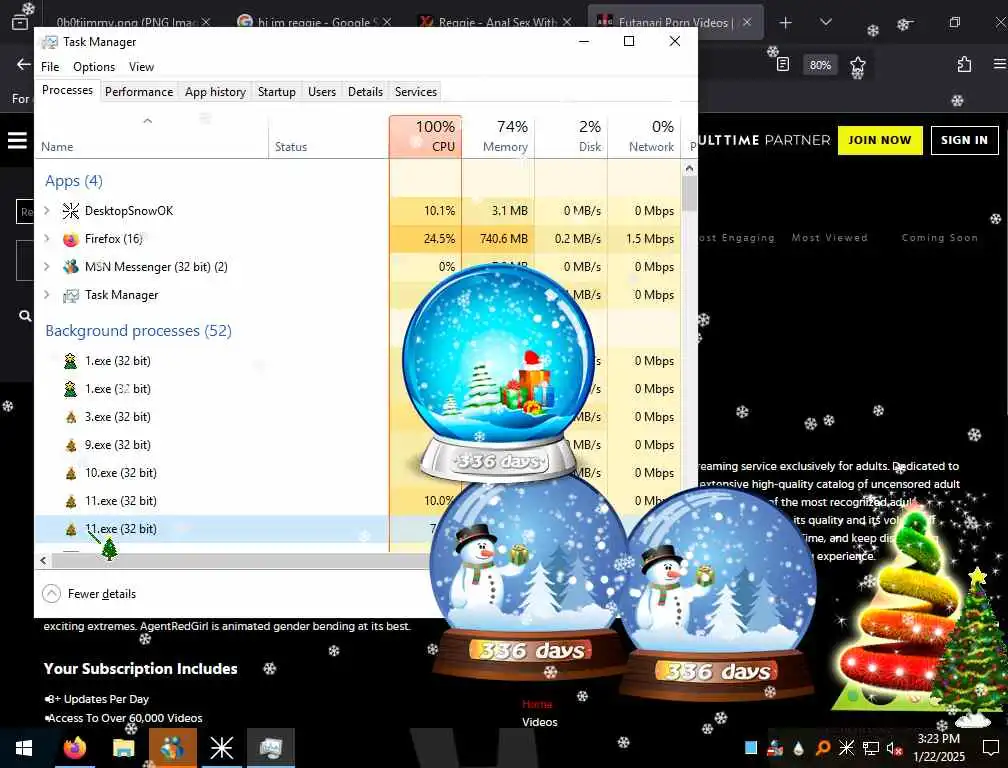
Task: Click the vertical scrollbar thumb in Task Manager
Action: (689, 193)
